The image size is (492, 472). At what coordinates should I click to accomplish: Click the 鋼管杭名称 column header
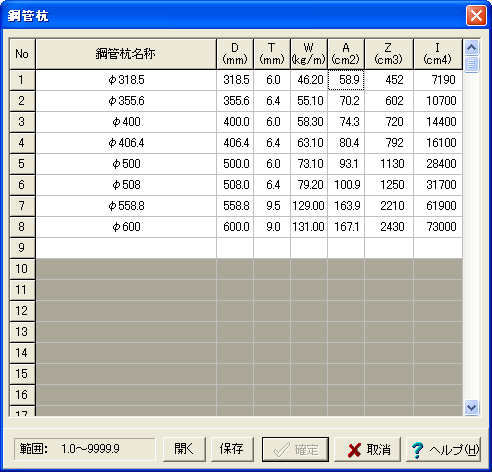point(126,54)
